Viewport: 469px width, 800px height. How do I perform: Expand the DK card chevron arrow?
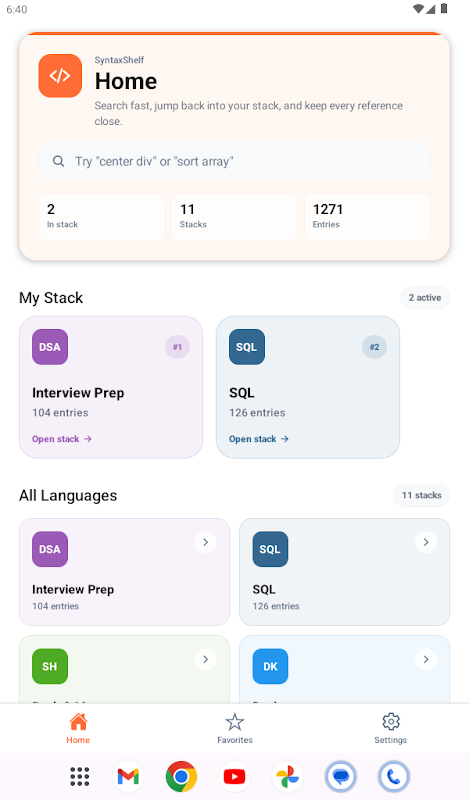[426, 660]
